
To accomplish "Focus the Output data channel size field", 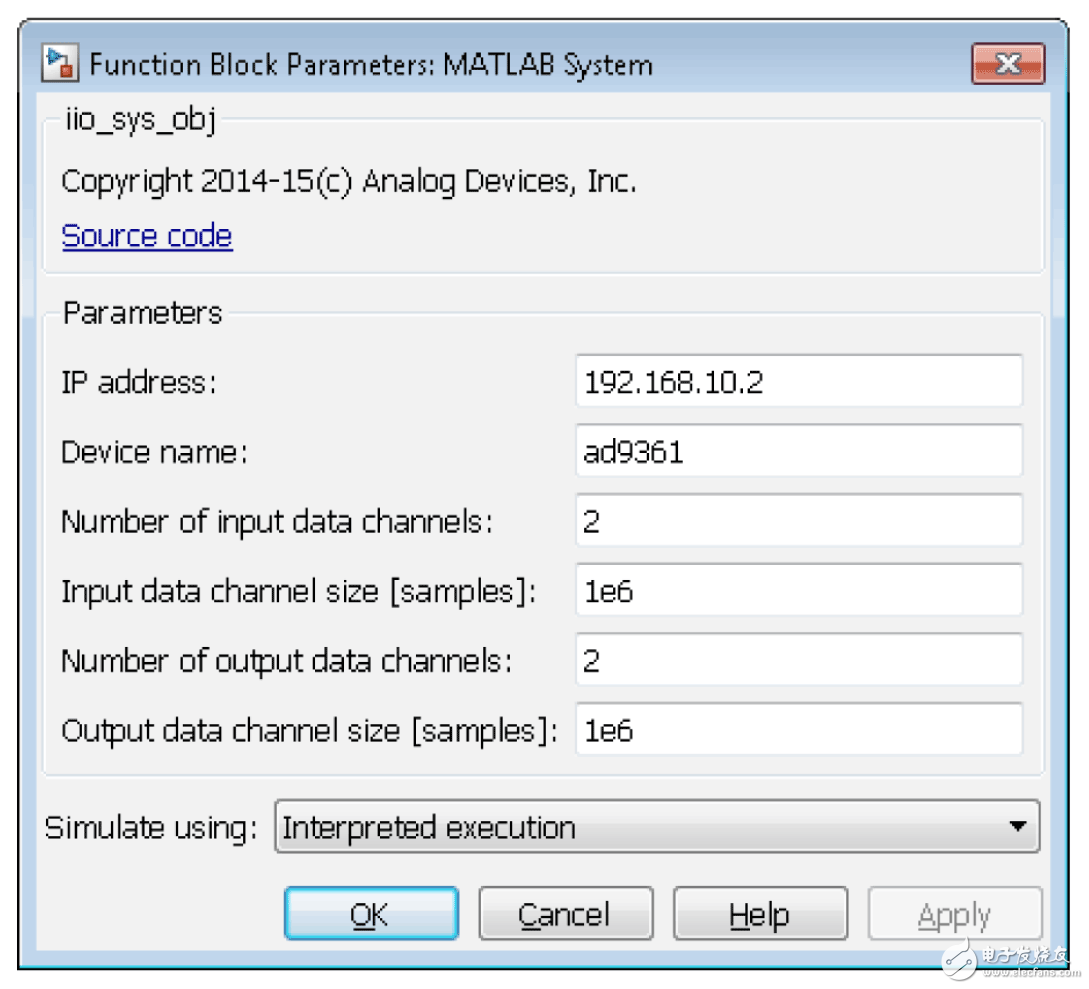I will pyautogui.click(x=798, y=731).
